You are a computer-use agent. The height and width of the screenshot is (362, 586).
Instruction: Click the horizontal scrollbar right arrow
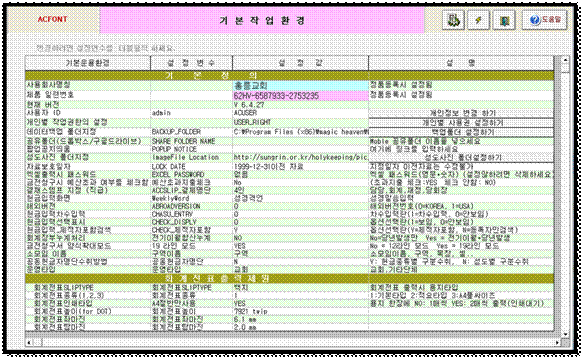557,342
